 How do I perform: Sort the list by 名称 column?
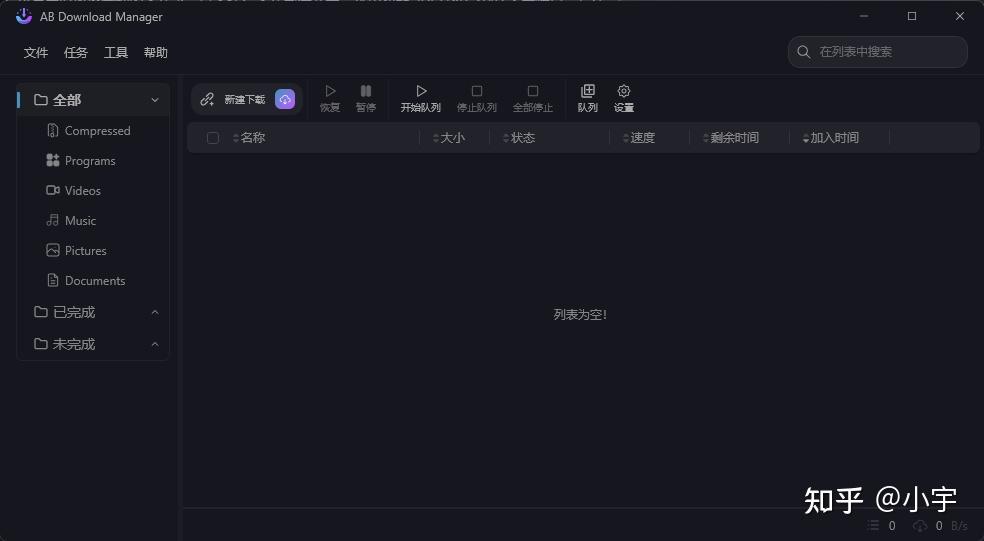(x=249, y=137)
